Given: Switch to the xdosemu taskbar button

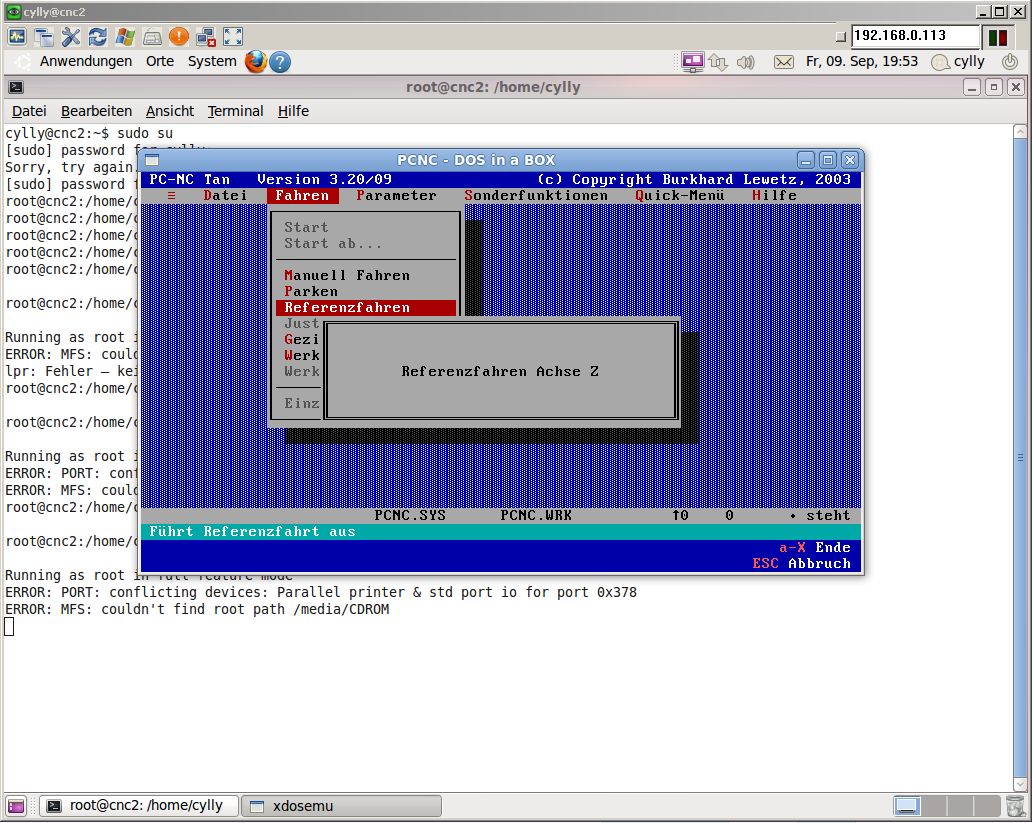Looking at the screenshot, I should click(342, 806).
